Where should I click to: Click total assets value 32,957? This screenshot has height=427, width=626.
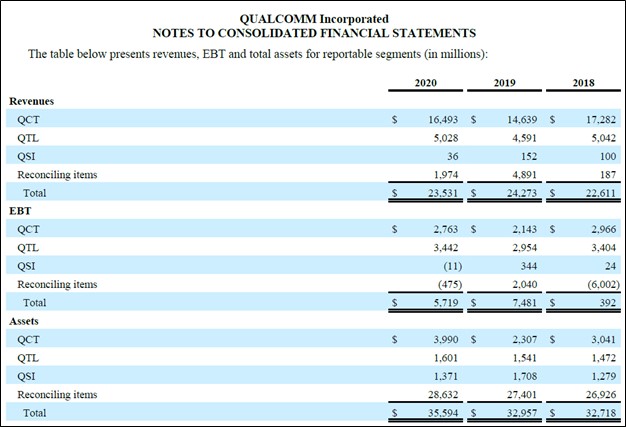(522, 413)
